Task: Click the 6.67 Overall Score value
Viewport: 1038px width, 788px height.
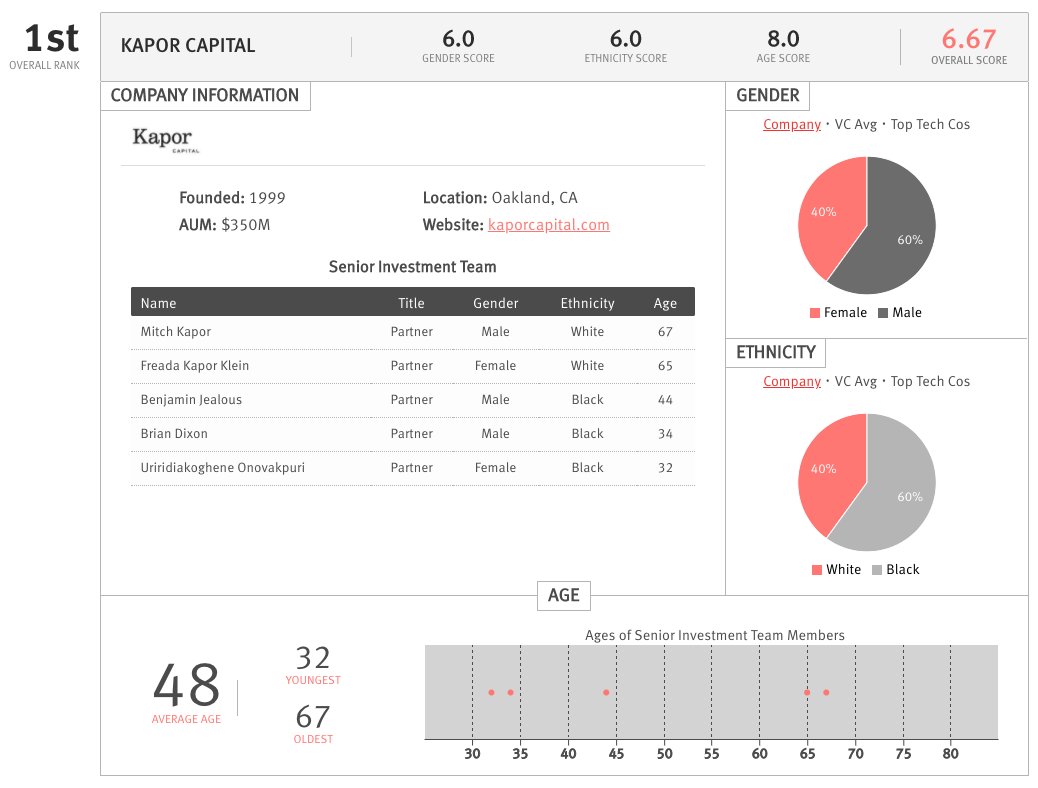Action: click(968, 39)
